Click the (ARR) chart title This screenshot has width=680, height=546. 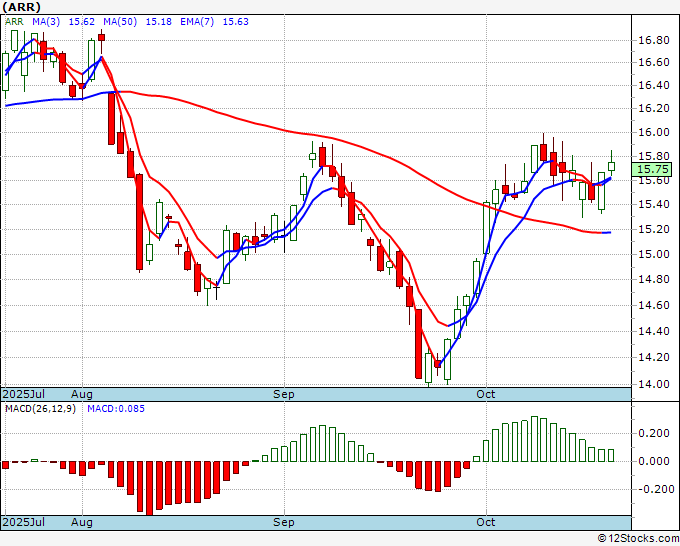pyautogui.click(x=22, y=7)
